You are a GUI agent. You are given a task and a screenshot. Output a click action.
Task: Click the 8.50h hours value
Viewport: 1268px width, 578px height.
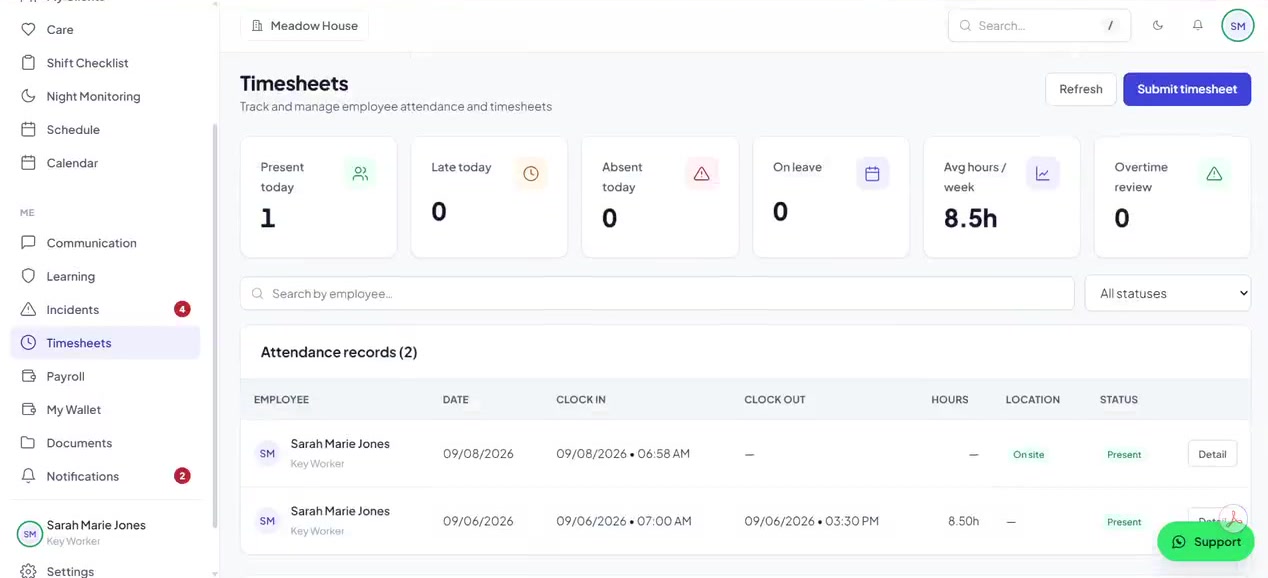[964, 521]
